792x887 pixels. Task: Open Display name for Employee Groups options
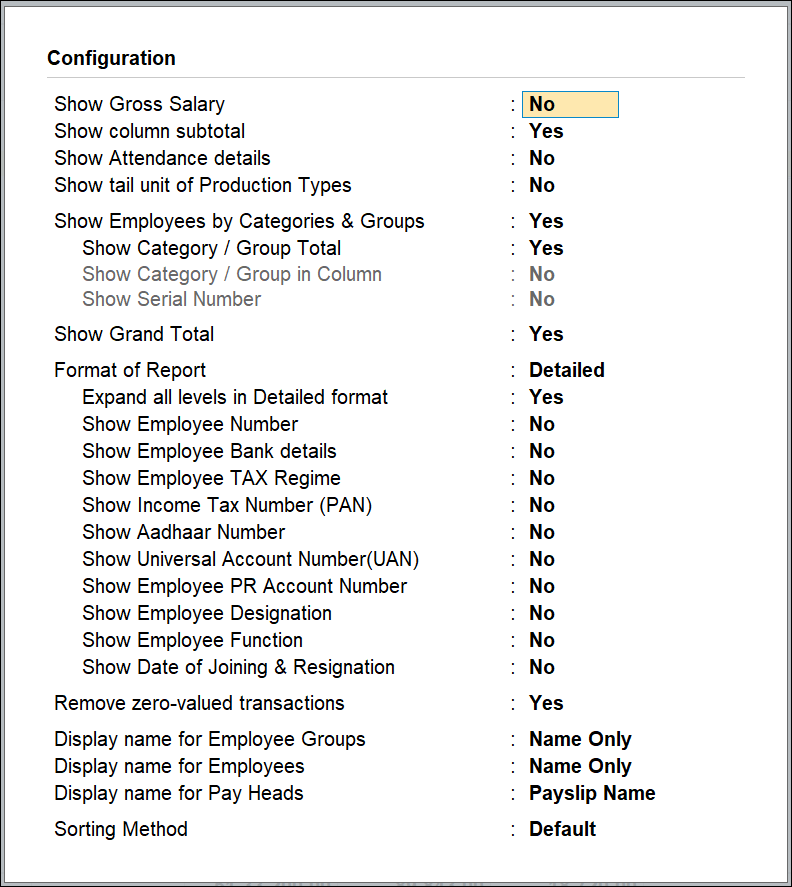coord(580,739)
